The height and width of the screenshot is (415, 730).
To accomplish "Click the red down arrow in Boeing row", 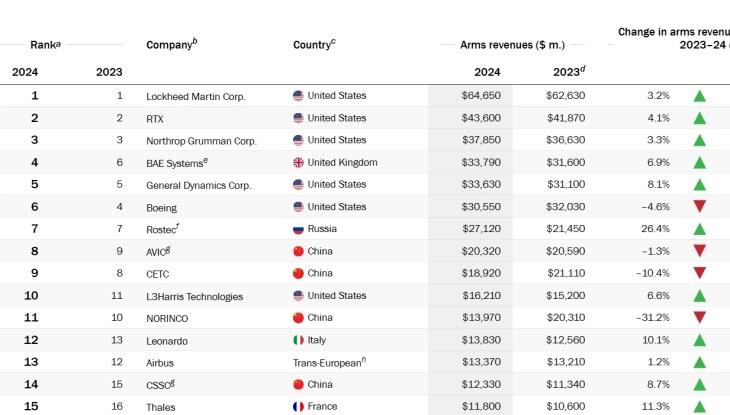I will (700, 207).
